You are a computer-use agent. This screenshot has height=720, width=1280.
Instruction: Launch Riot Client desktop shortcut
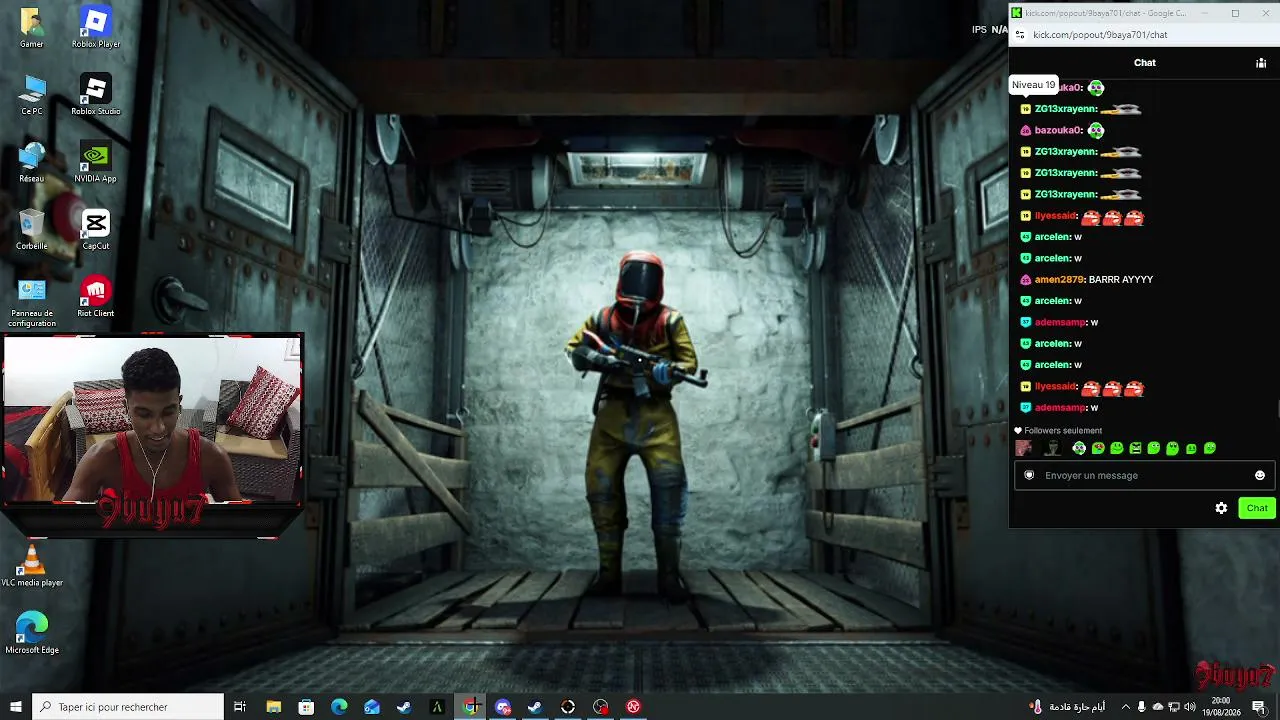(x=96, y=296)
